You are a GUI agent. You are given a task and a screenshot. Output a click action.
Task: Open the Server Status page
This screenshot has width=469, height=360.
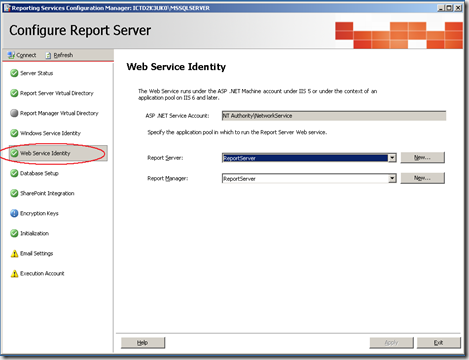tap(37, 73)
